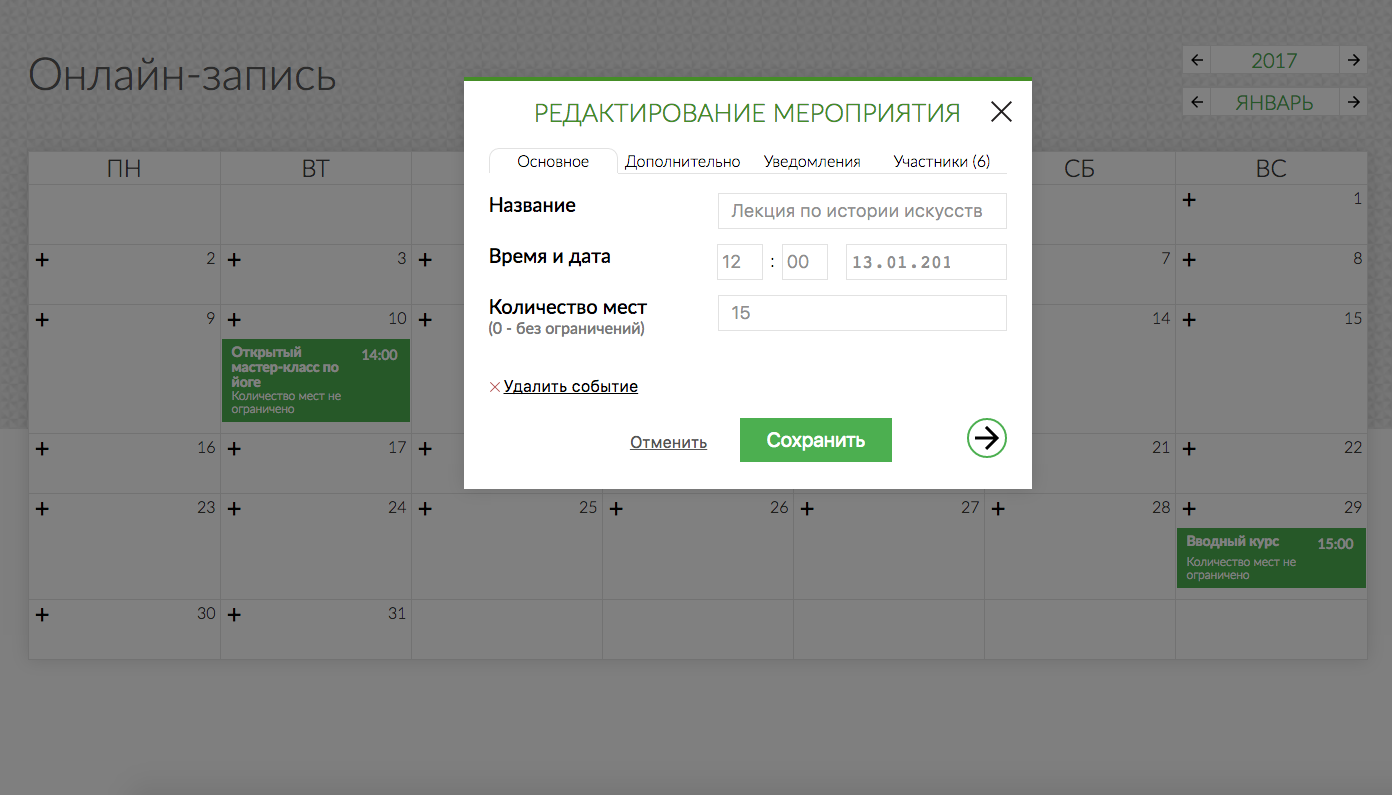Viewport: 1392px width, 795px height.
Task: Open the Вводный курс event
Action: click(1271, 558)
